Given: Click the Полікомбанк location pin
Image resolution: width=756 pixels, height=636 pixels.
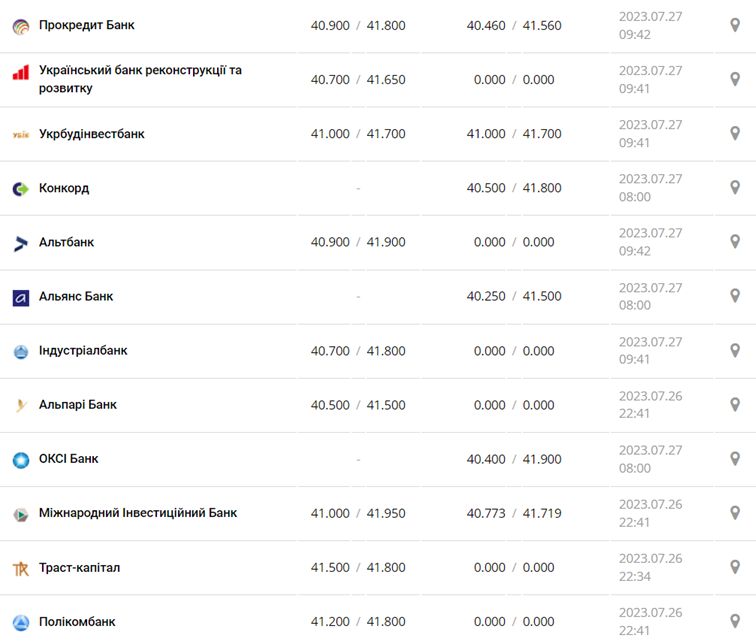Looking at the screenshot, I should coord(735,621).
